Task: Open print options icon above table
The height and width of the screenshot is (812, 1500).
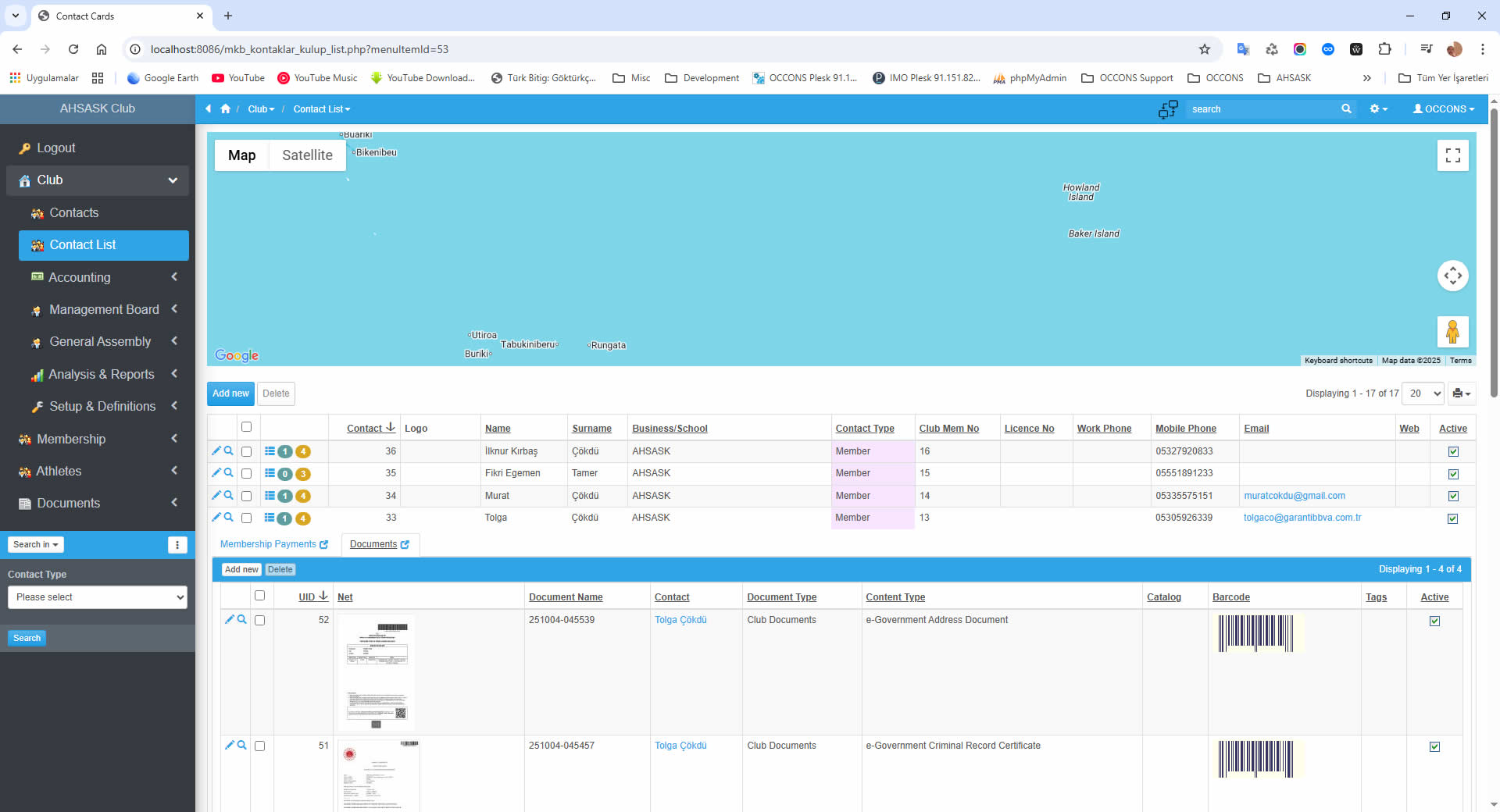Action: point(1461,394)
